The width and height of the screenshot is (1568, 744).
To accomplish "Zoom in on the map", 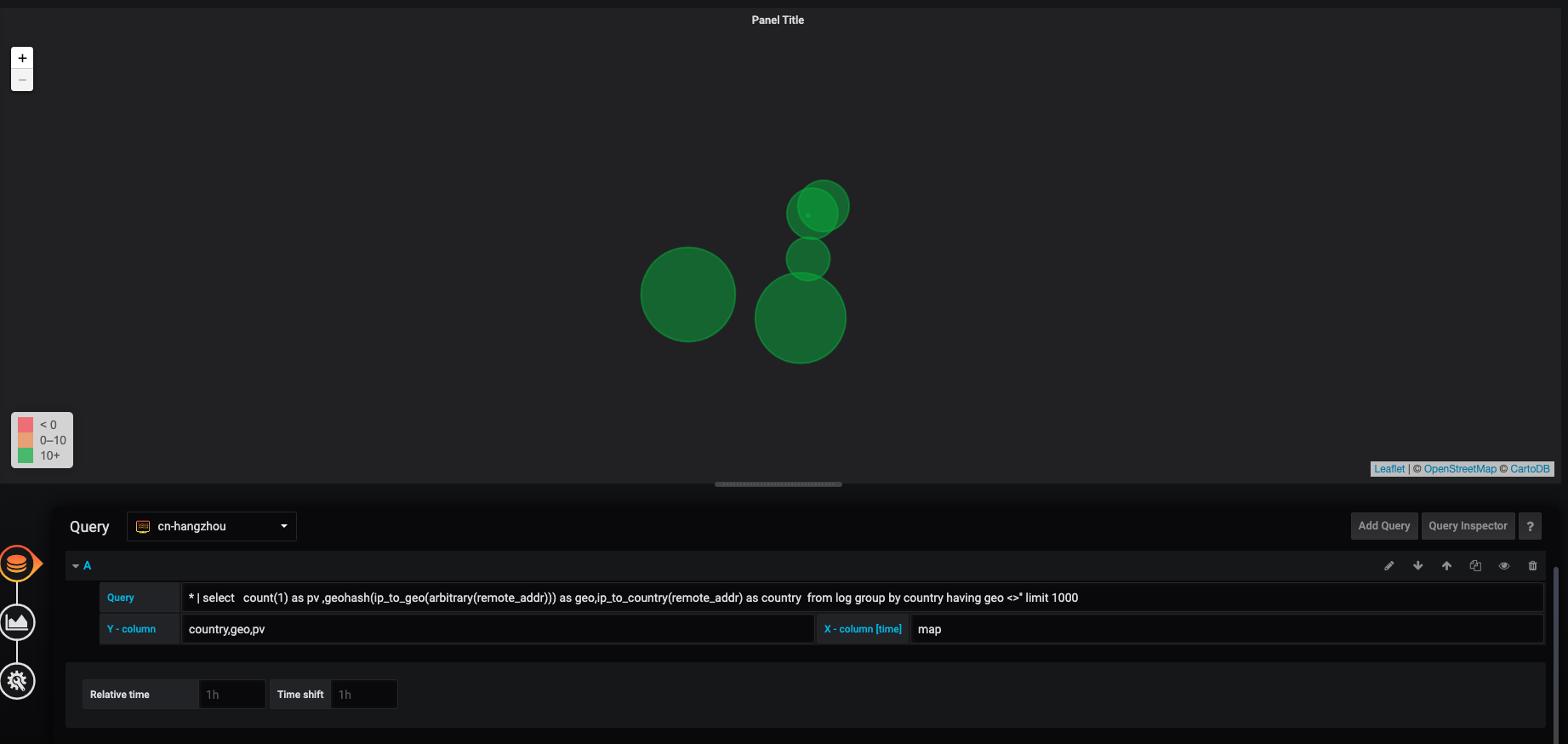I will click(22, 58).
